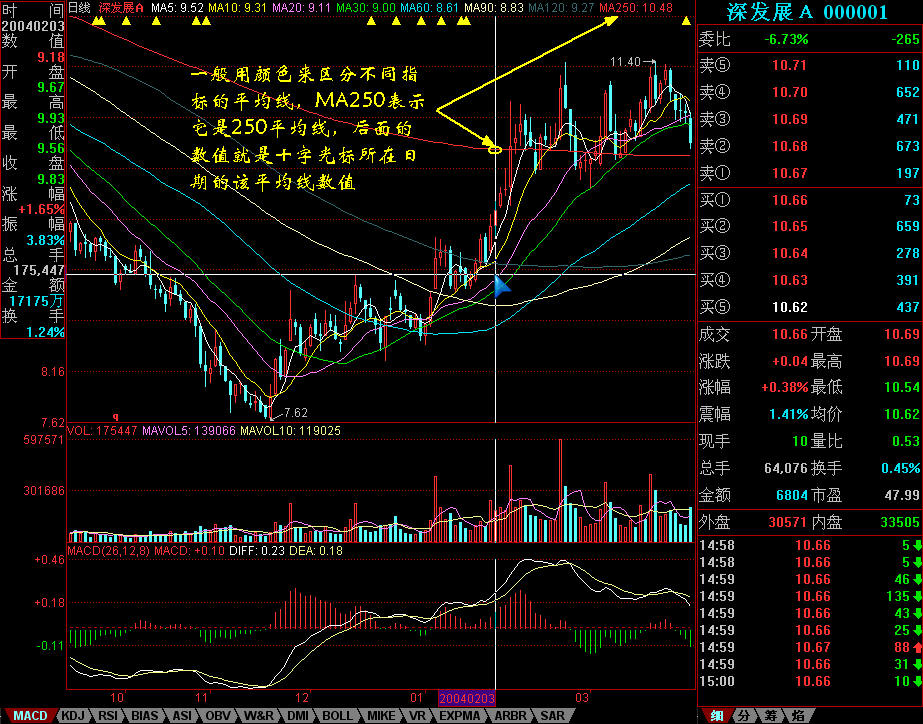Select the 卖⑤ ask price 10.71
923x724 pixels.
click(x=788, y=65)
